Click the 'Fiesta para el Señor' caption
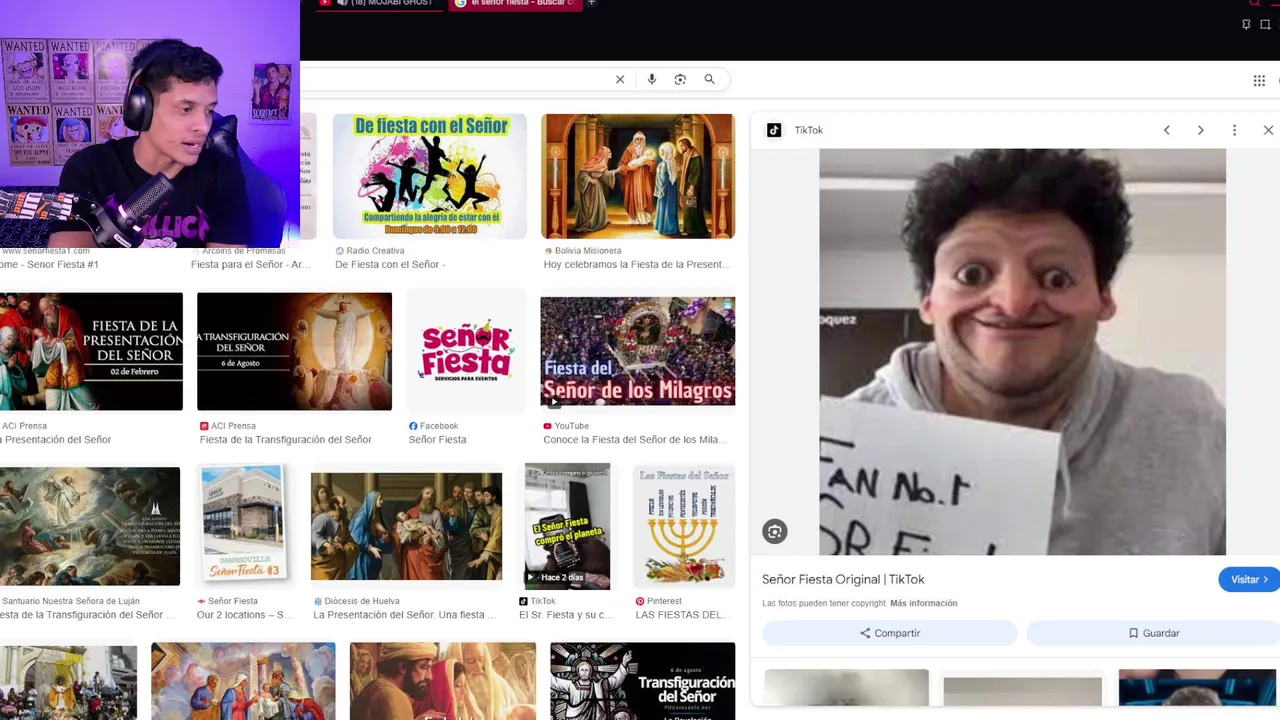Screen dimensions: 1280x720 [253, 265]
